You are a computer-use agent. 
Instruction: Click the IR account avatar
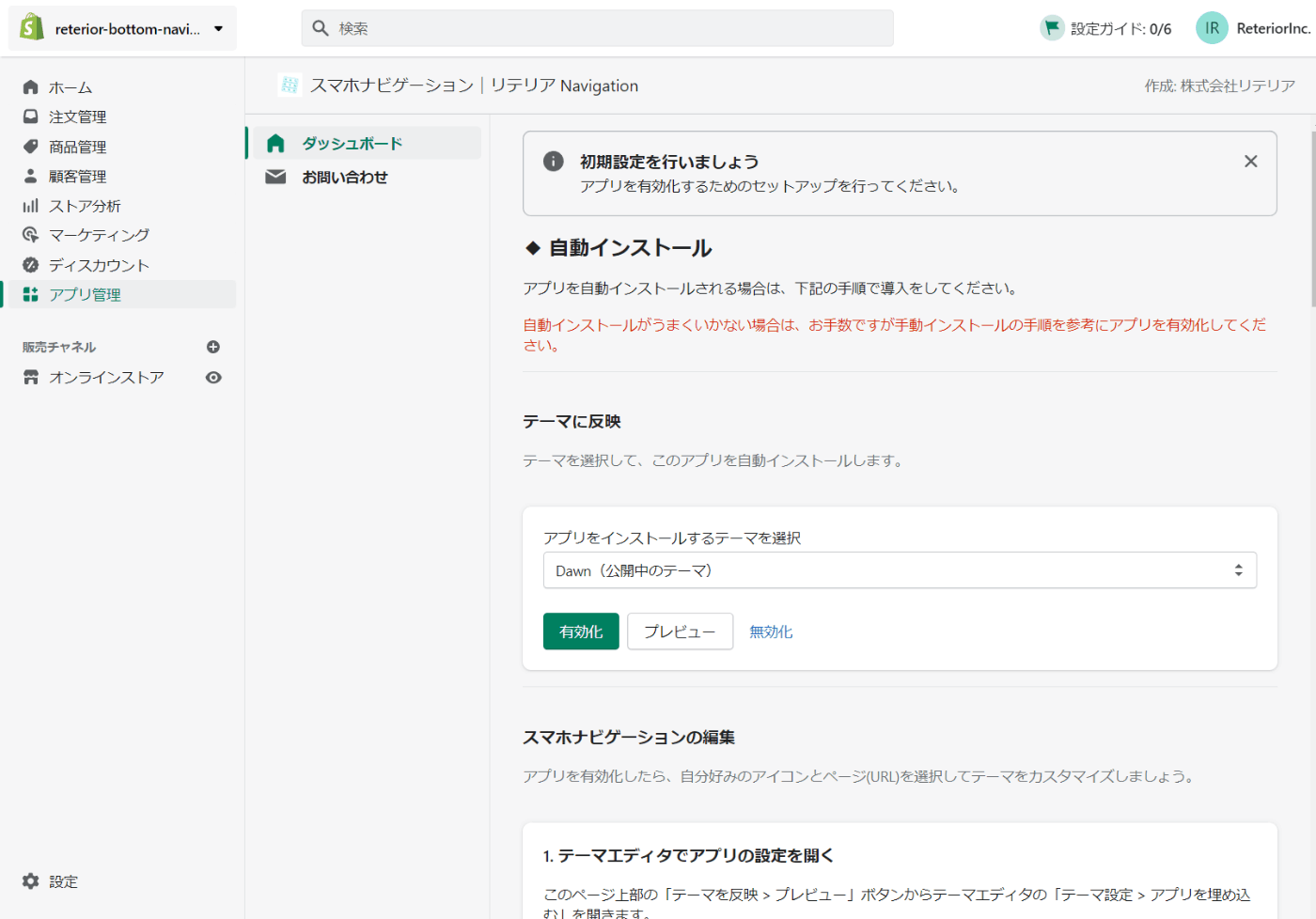1212,28
